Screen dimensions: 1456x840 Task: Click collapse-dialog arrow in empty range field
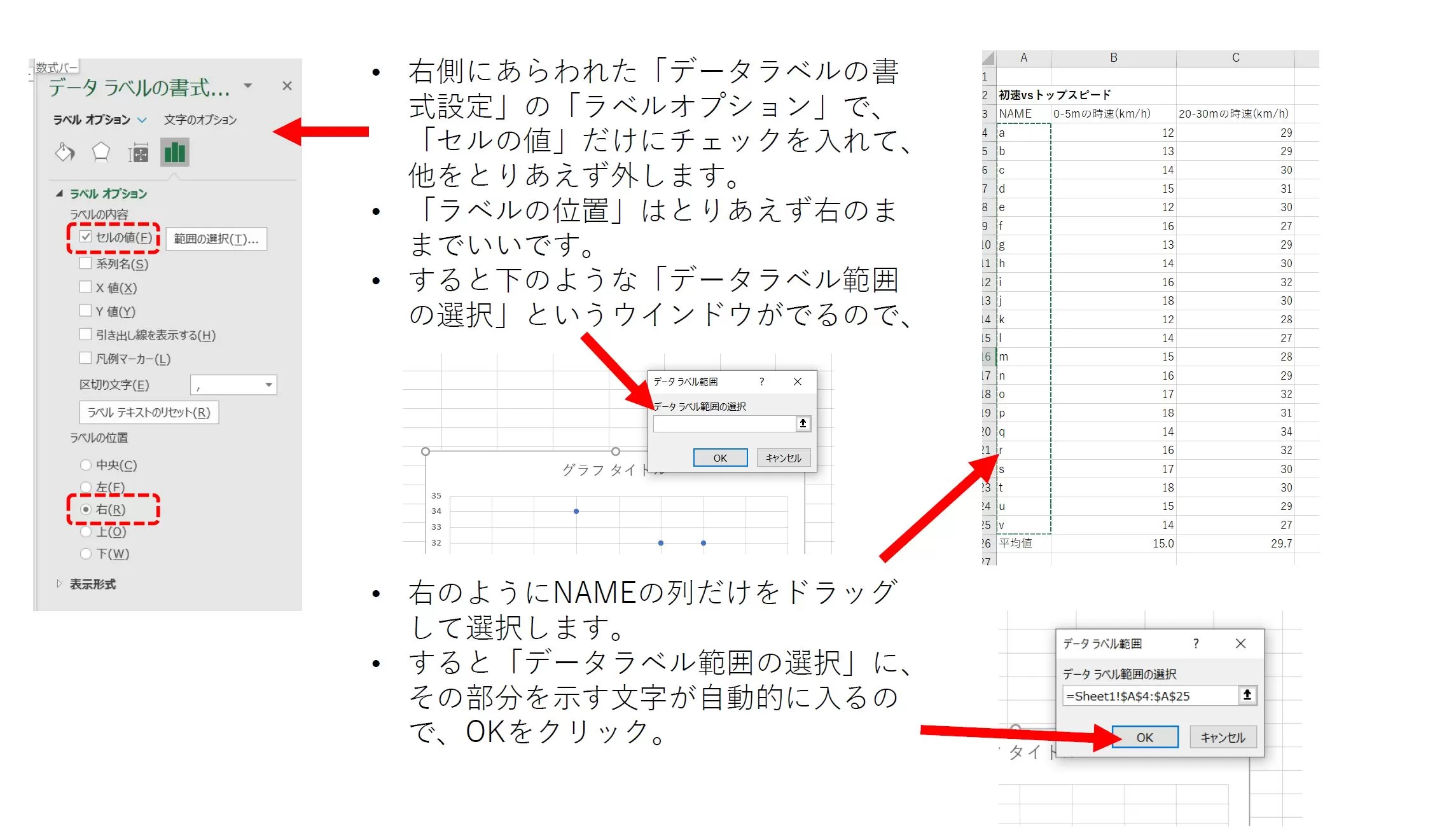(x=803, y=423)
